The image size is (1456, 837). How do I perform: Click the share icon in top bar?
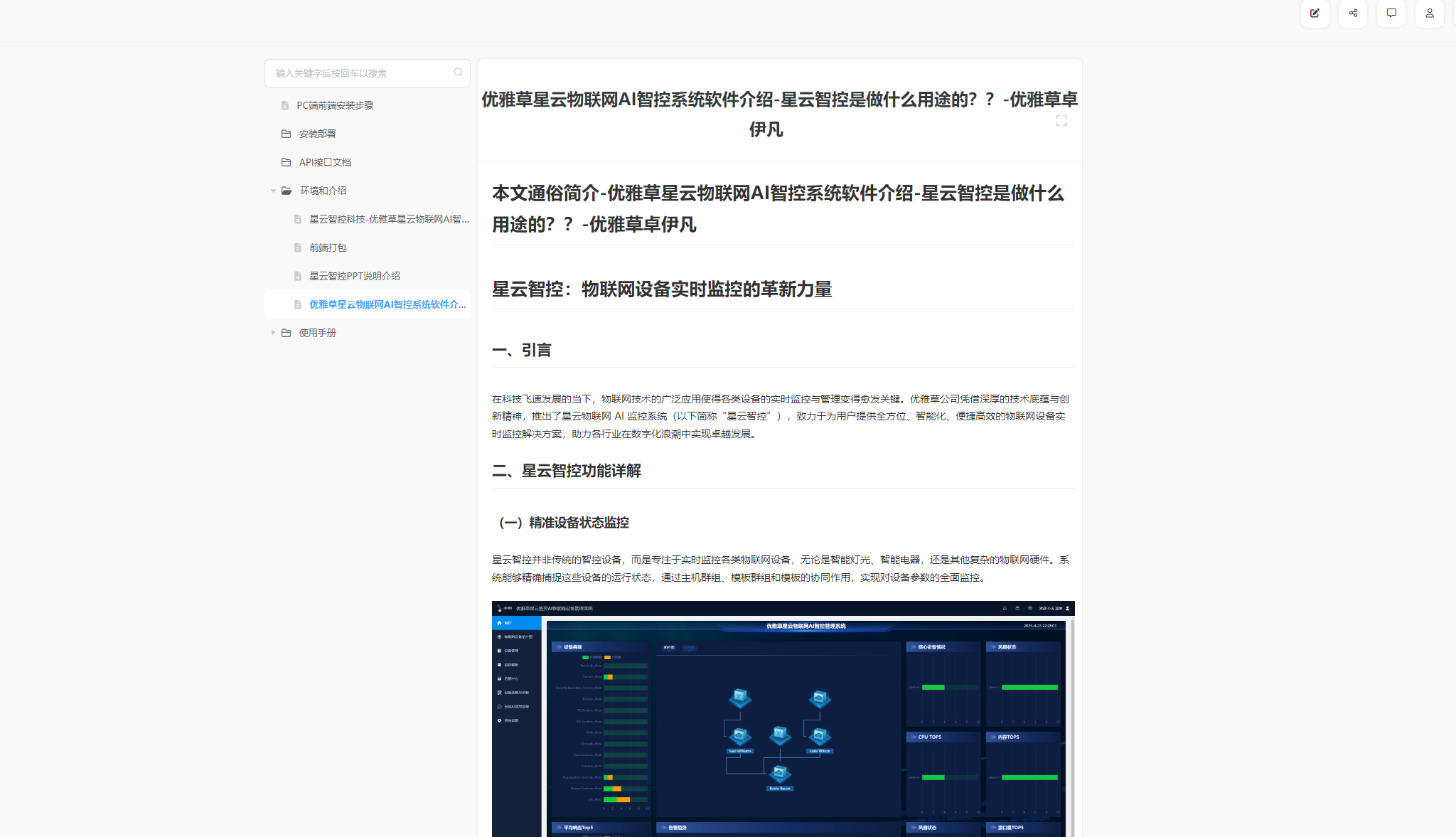point(1353,13)
